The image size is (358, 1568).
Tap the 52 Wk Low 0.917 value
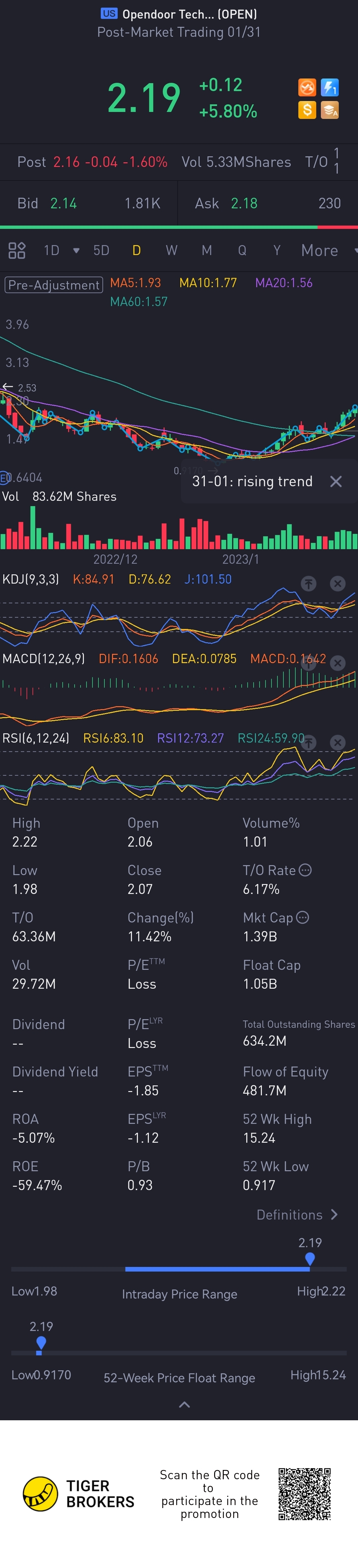[x=259, y=1185]
